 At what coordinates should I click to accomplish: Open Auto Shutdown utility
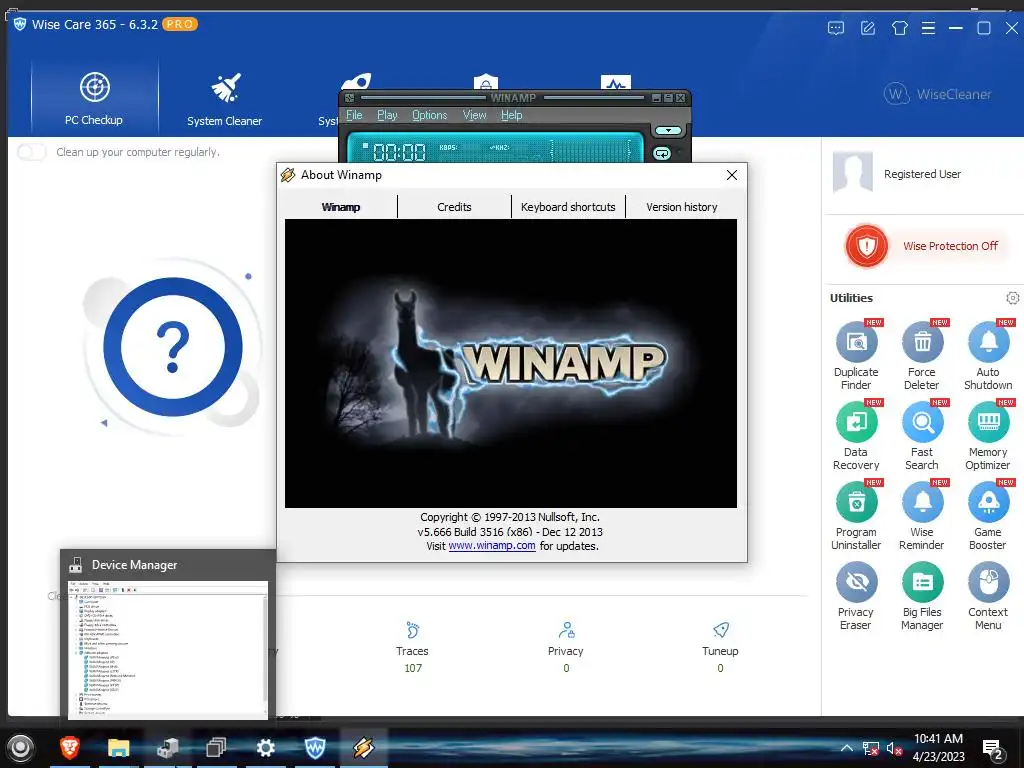[987, 355]
